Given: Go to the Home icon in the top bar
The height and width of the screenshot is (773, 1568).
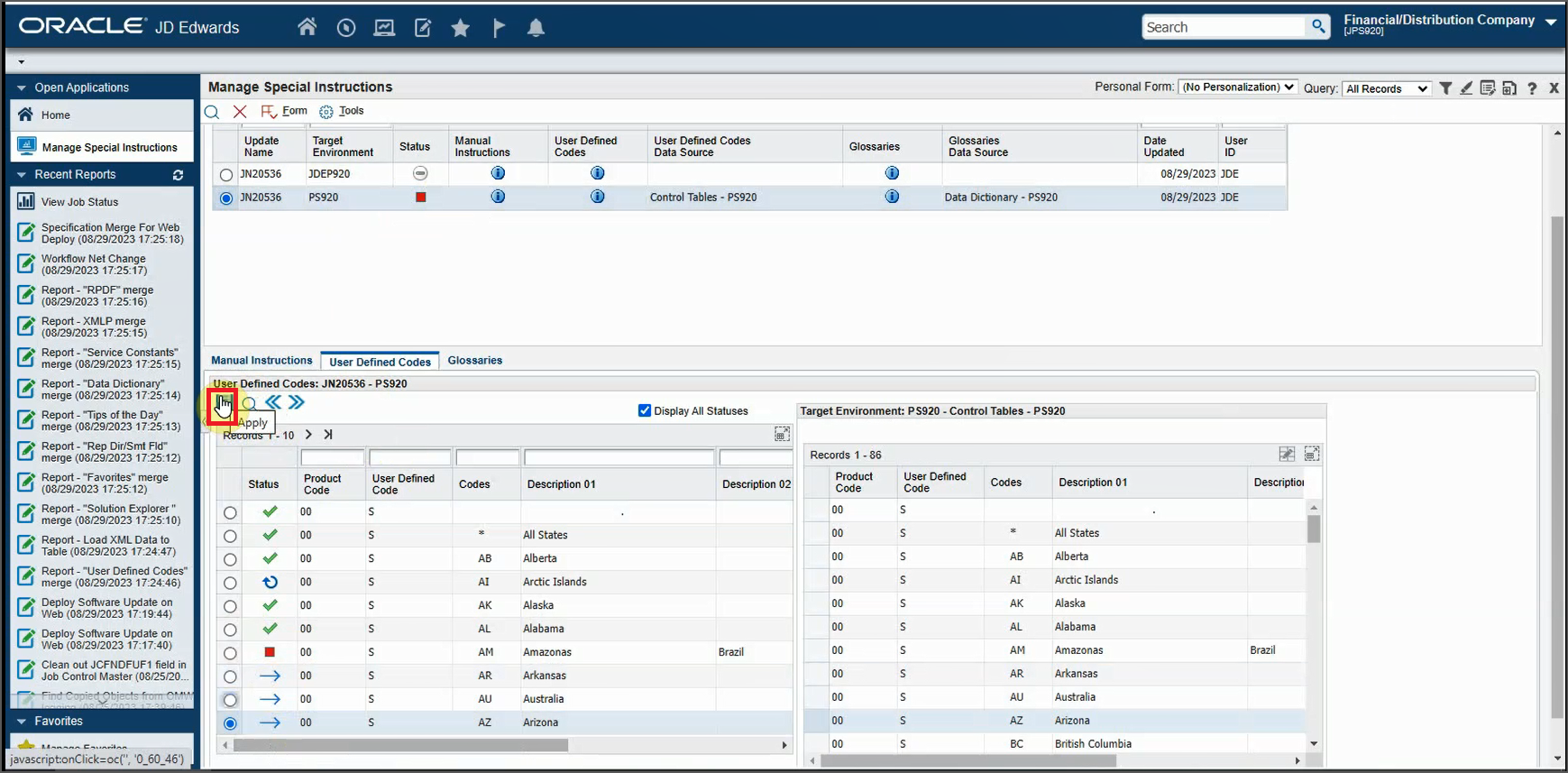Looking at the screenshot, I should 307,27.
